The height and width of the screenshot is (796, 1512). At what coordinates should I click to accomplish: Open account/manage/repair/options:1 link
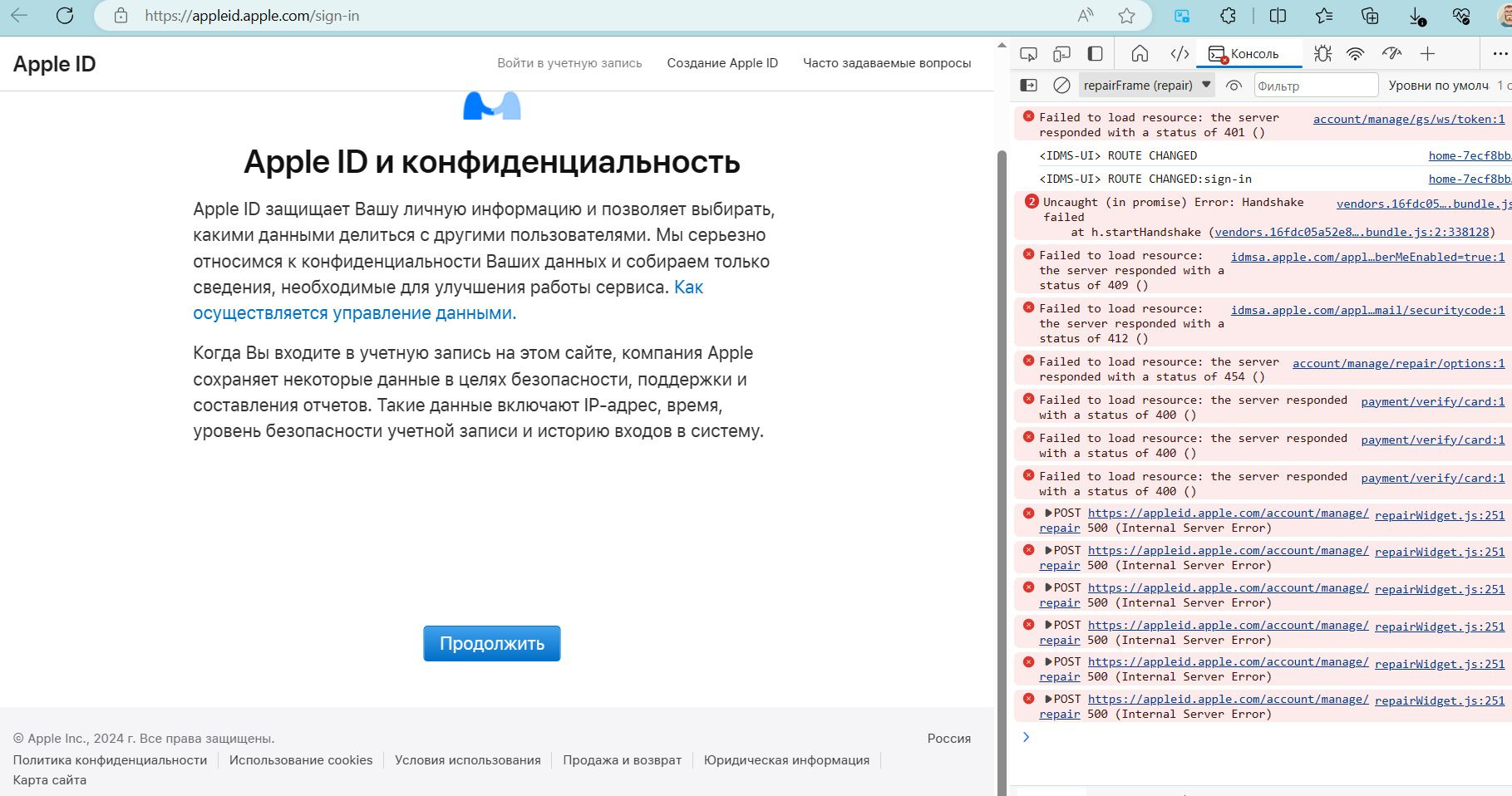1399,363
